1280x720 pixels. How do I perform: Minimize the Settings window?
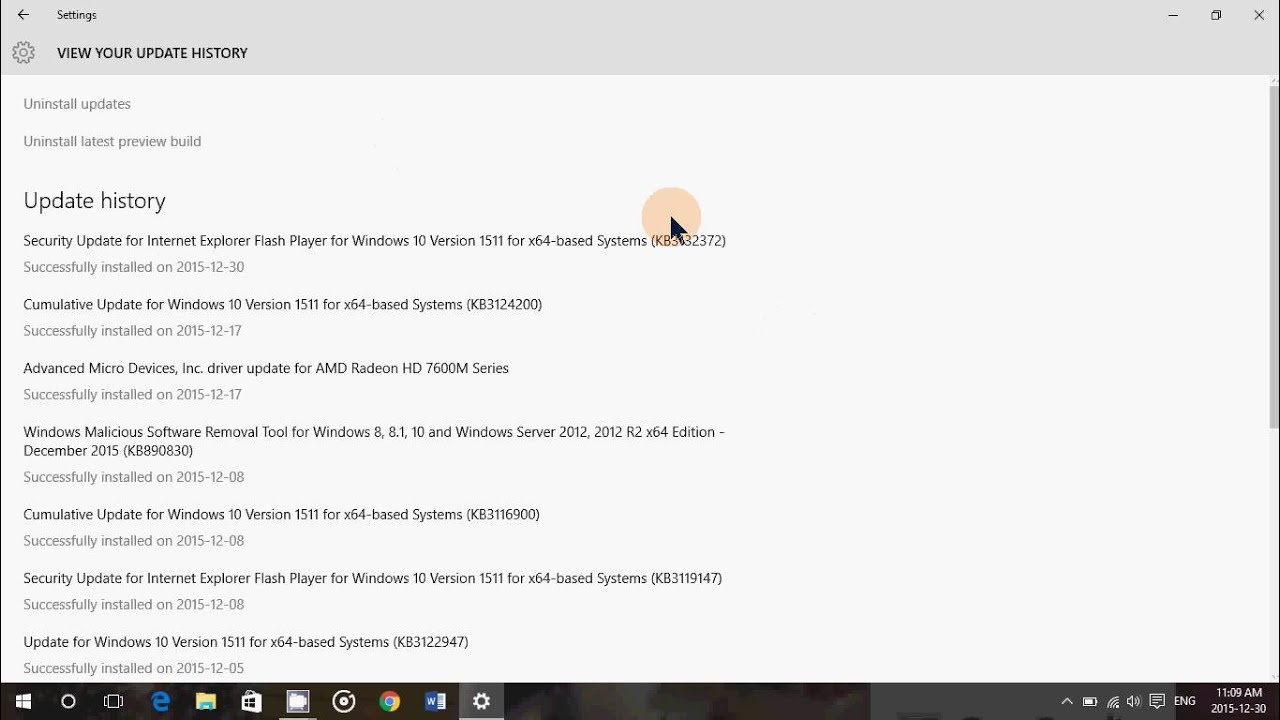pos(1172,15)
